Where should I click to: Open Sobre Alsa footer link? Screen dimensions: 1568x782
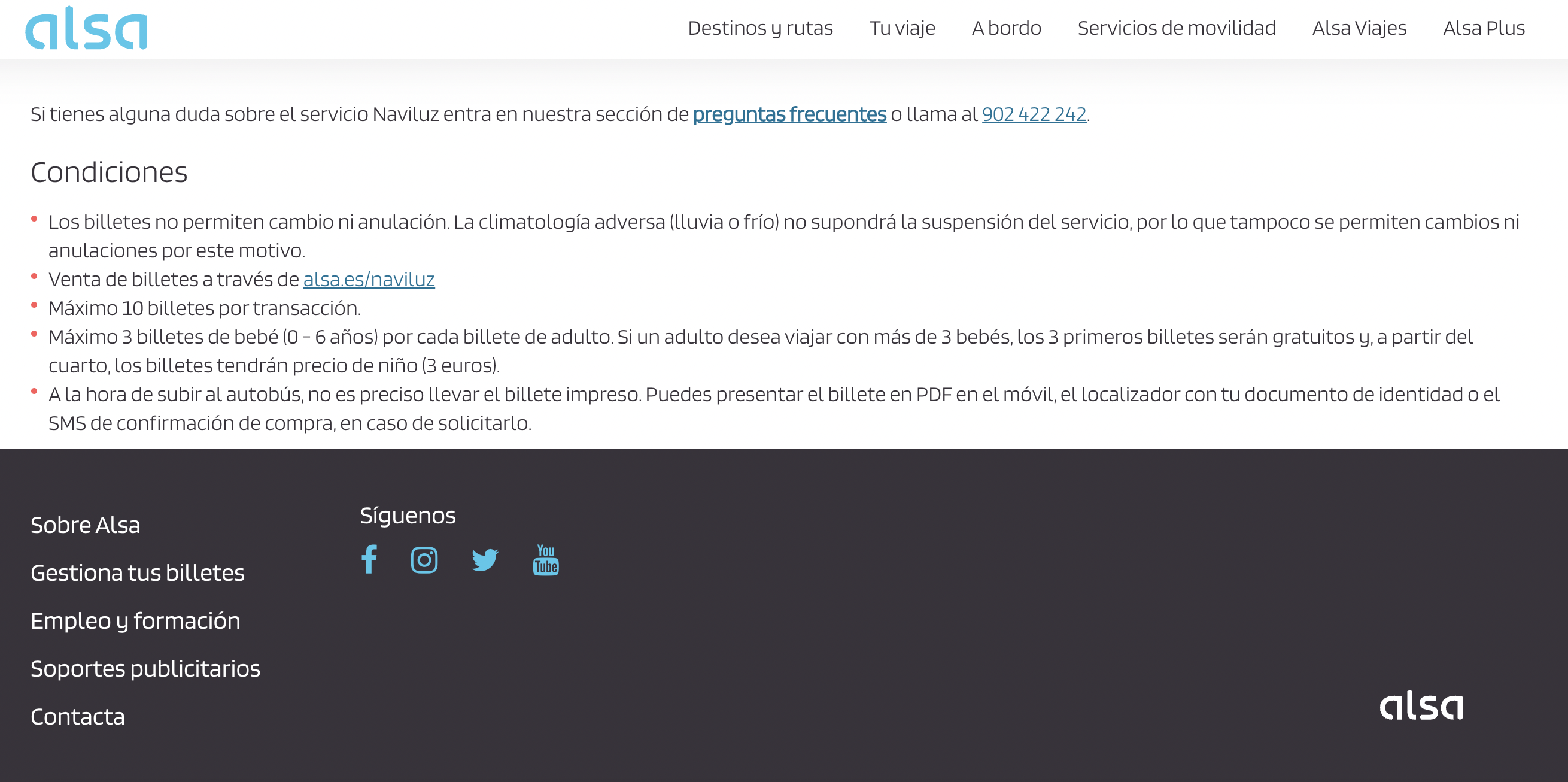[85, 525]
